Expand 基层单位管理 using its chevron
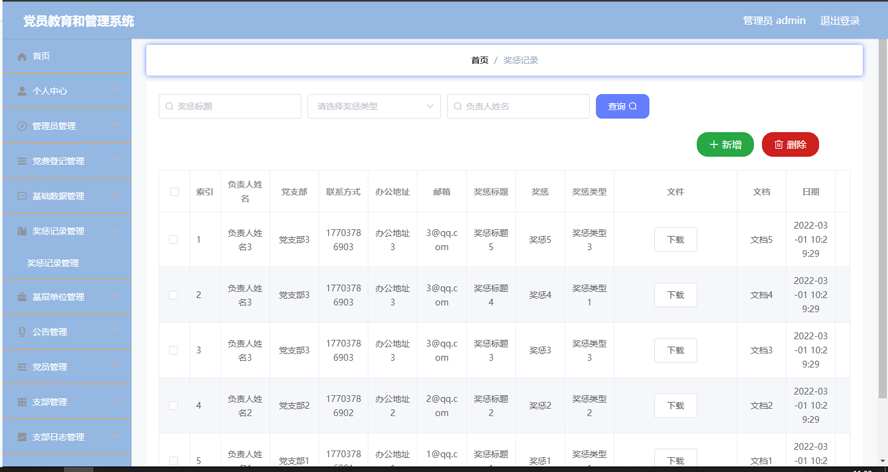 (116, 296)
